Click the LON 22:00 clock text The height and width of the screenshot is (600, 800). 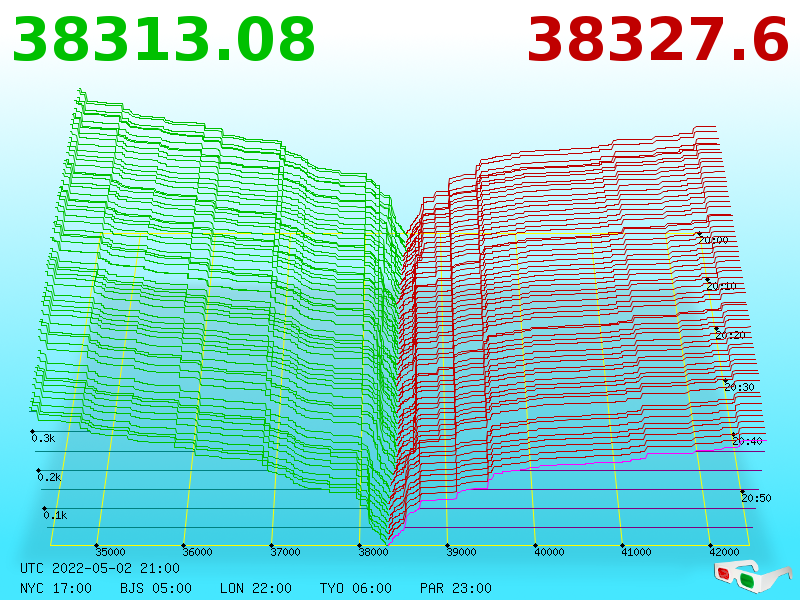[256, 588]
